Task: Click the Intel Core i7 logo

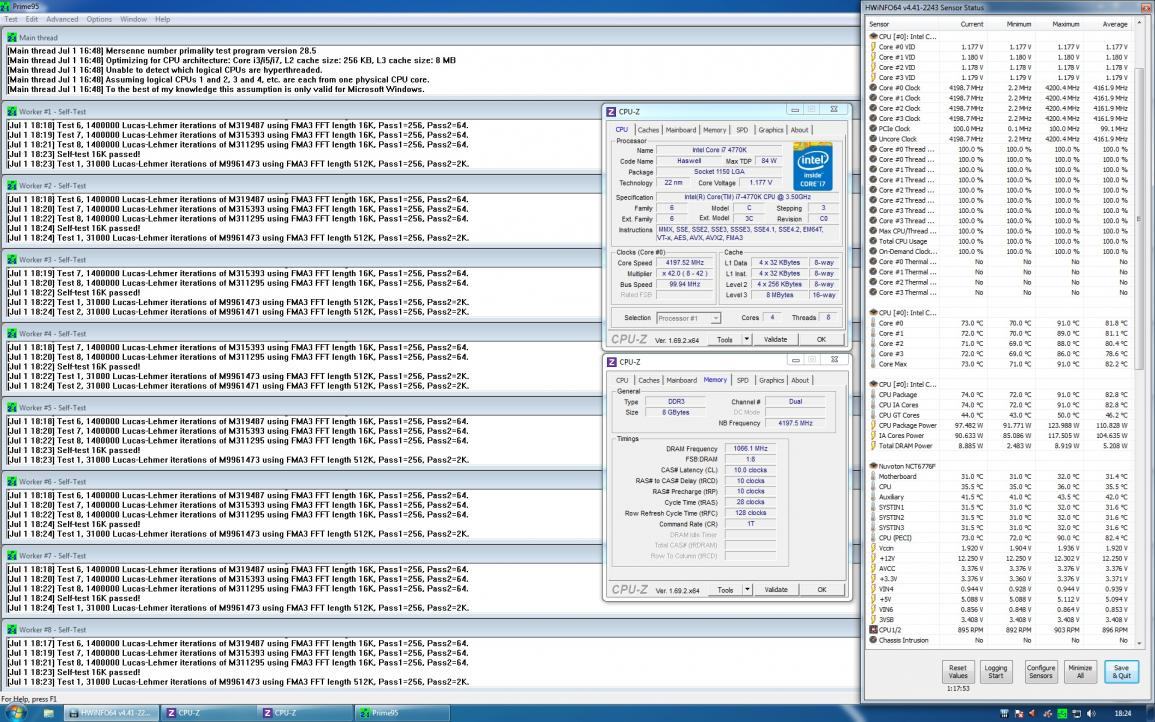Action: [x=812, y=166]
